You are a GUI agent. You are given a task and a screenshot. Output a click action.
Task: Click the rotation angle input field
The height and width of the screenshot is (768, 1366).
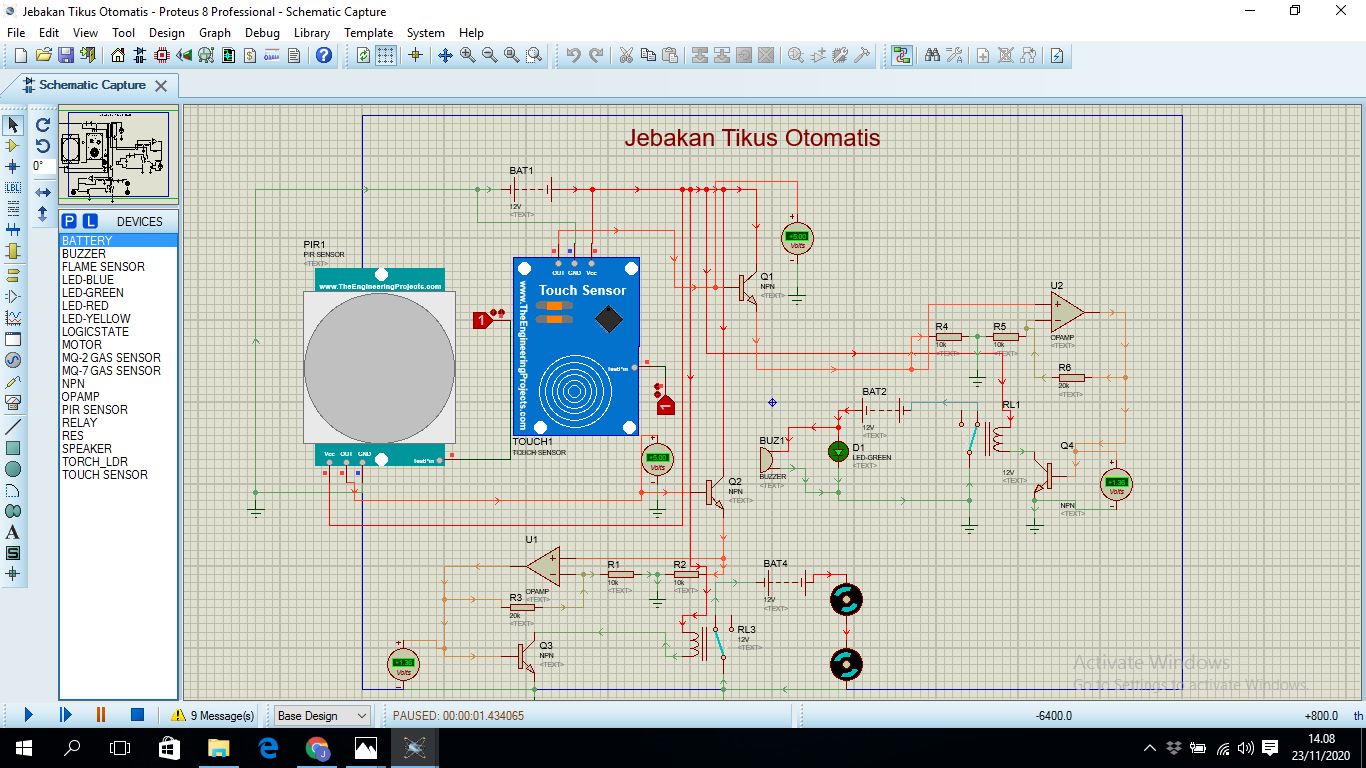[43, 167]
